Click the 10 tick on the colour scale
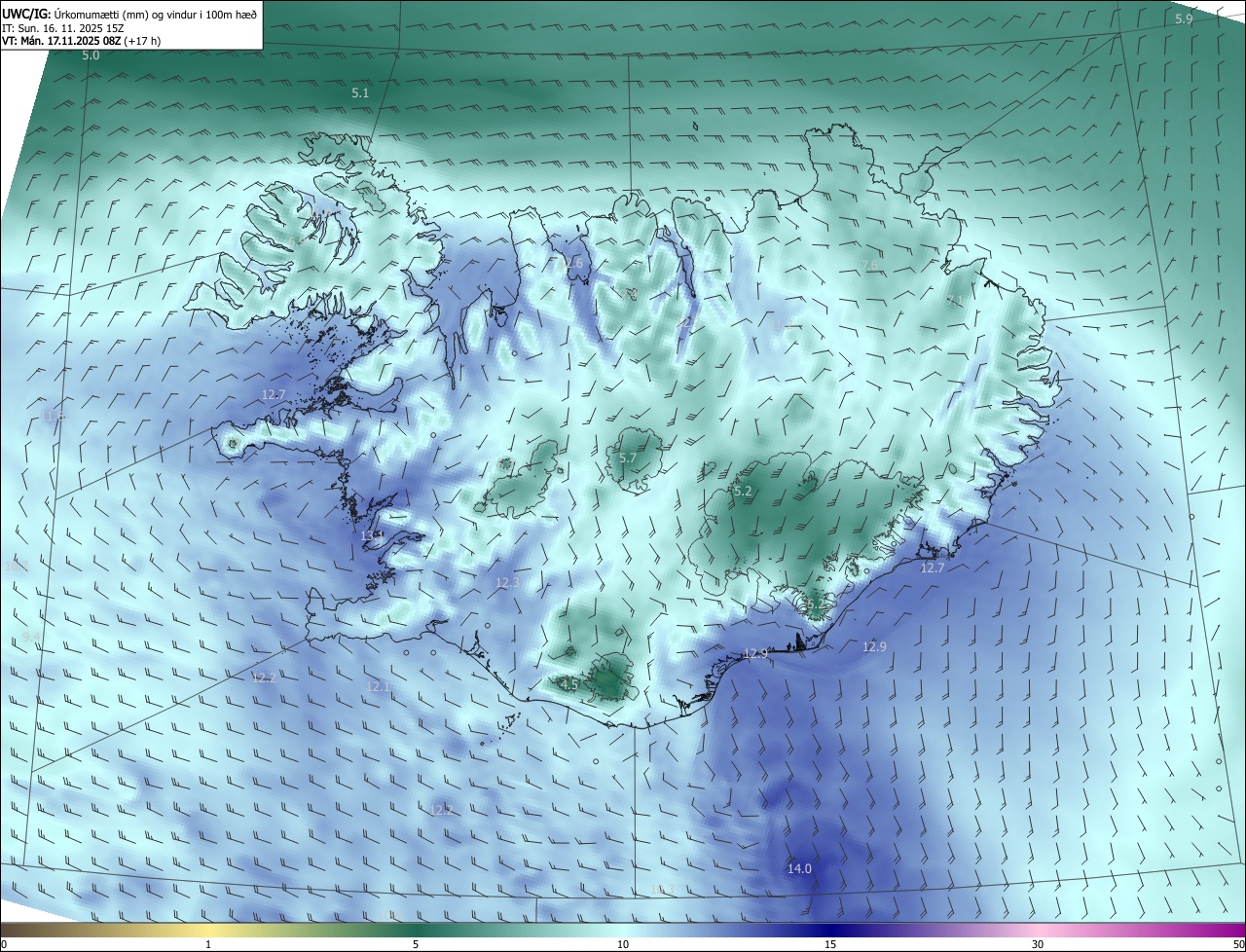This screenshot has height=952, width=1246. click(x=623, y=944)
